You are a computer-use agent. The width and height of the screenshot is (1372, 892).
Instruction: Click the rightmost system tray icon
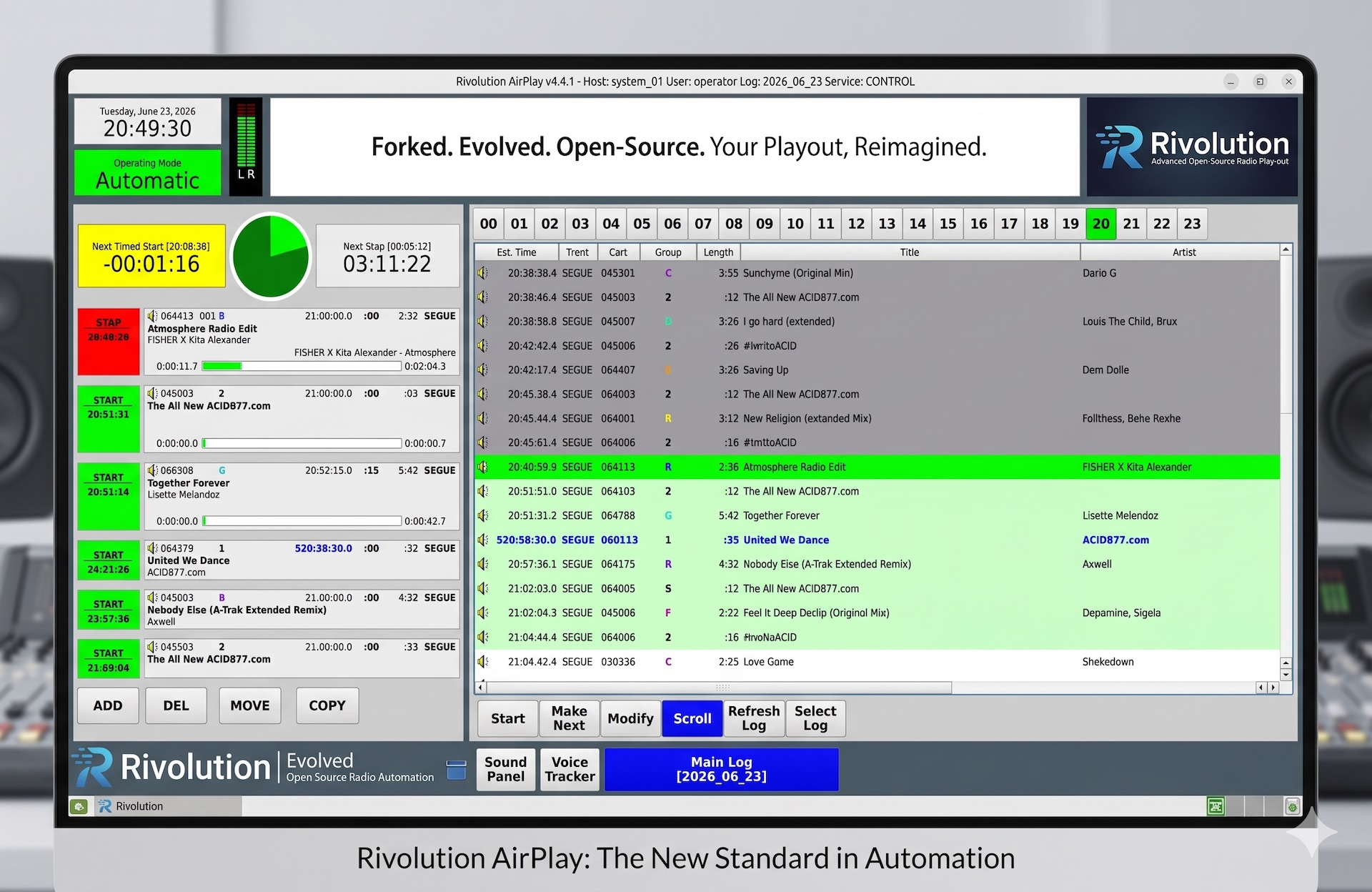click(x=1292, y=806)
